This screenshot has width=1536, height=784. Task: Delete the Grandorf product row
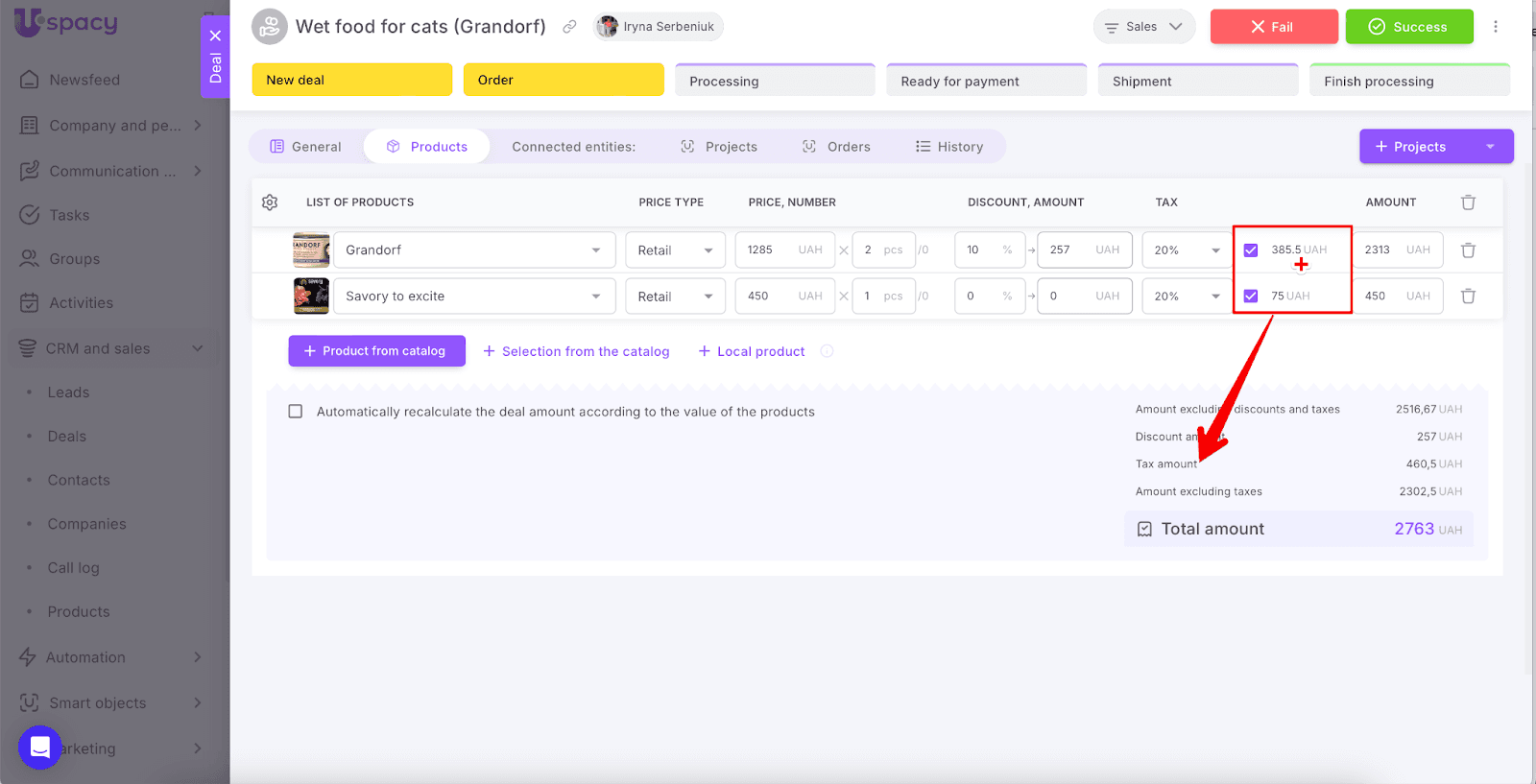[1468, 250]
